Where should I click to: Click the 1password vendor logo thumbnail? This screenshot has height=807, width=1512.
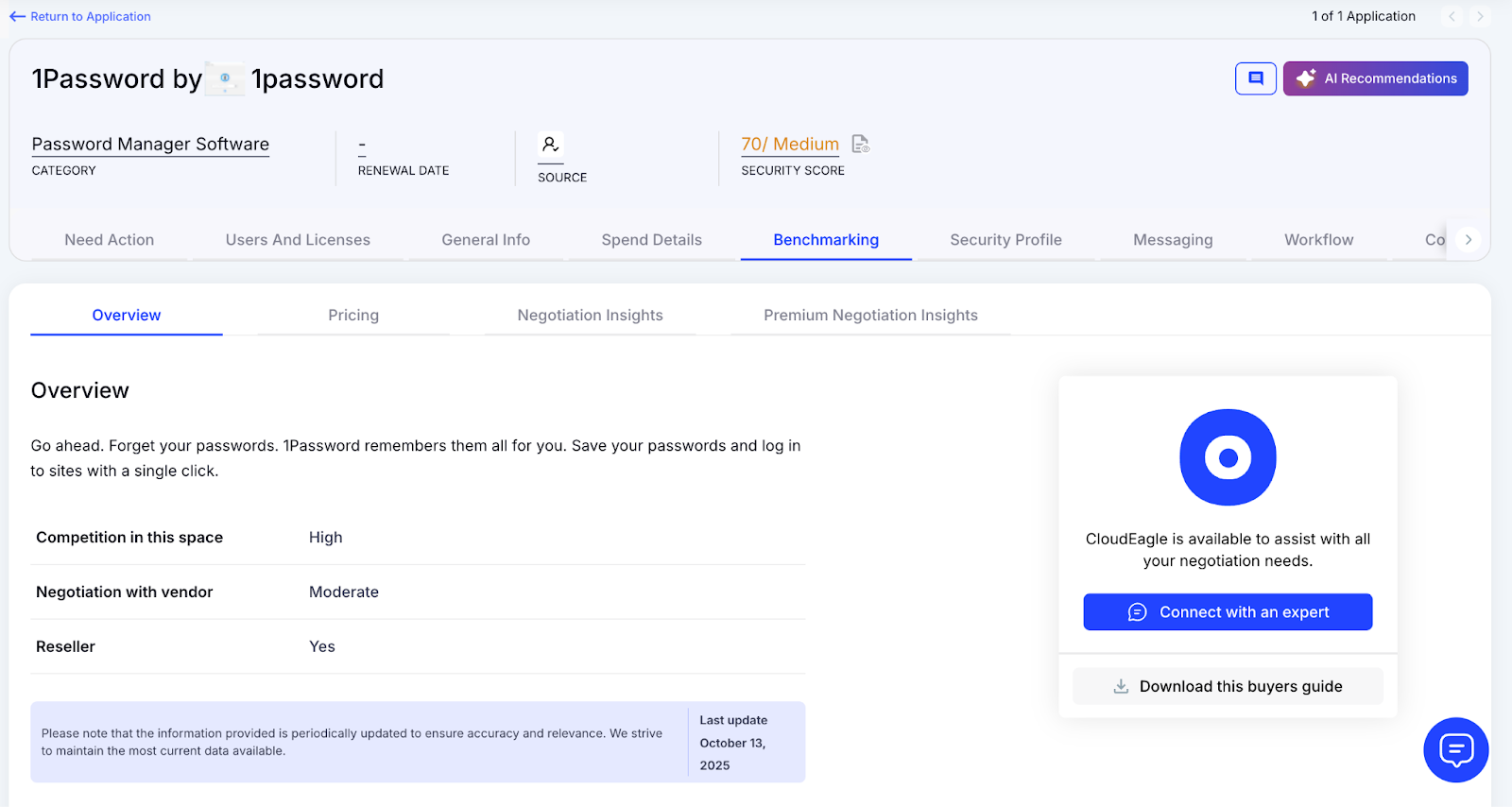225,78
